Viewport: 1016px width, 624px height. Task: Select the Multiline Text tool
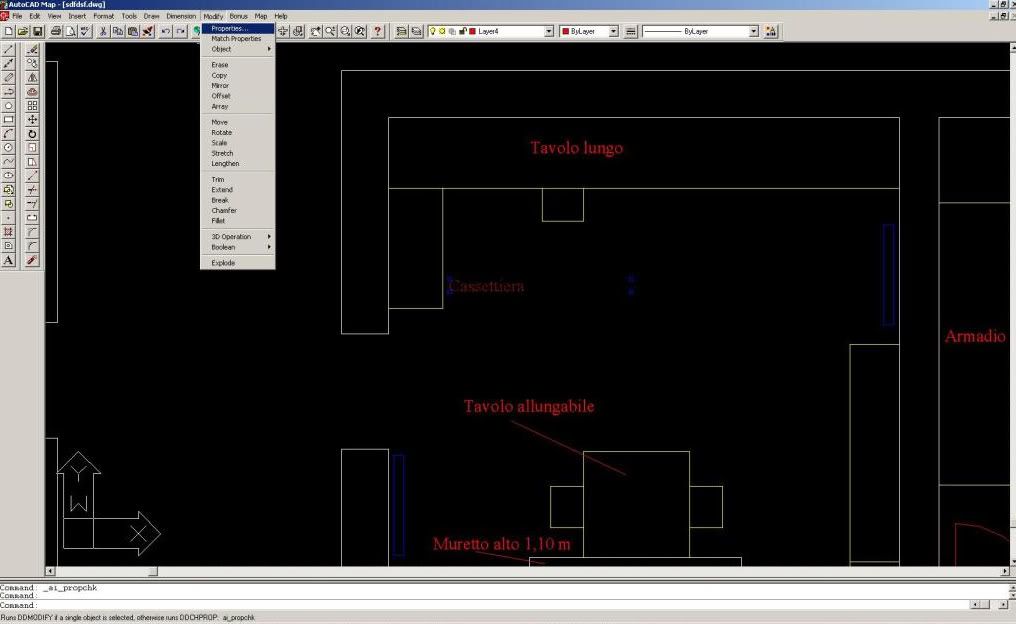click(8, 260)
